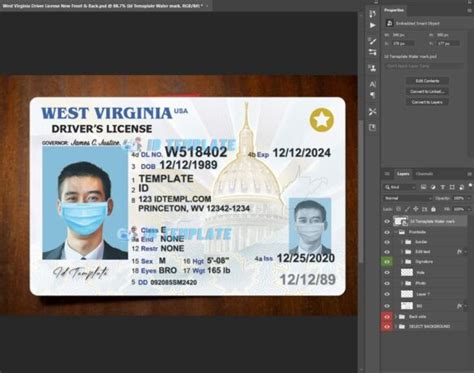The width and height of the screenshot is (474, 373).
Task: Open the Character panel icon
Action: (x=373, y=84)
